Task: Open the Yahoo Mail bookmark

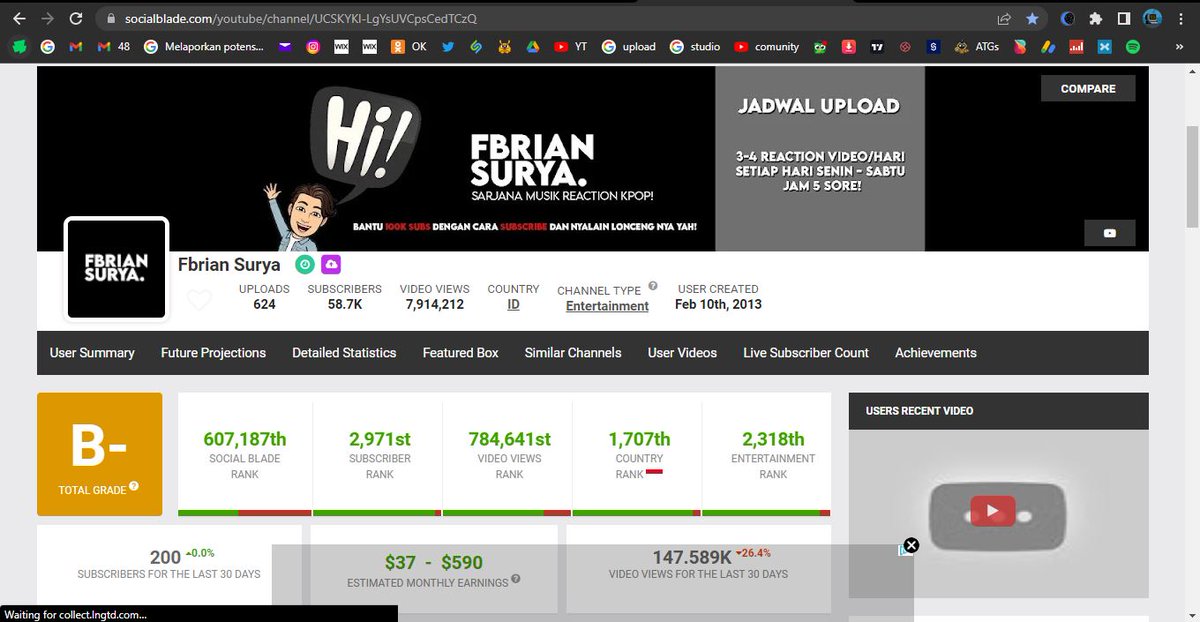Action: pyautogui.click(x=285, y=46)
